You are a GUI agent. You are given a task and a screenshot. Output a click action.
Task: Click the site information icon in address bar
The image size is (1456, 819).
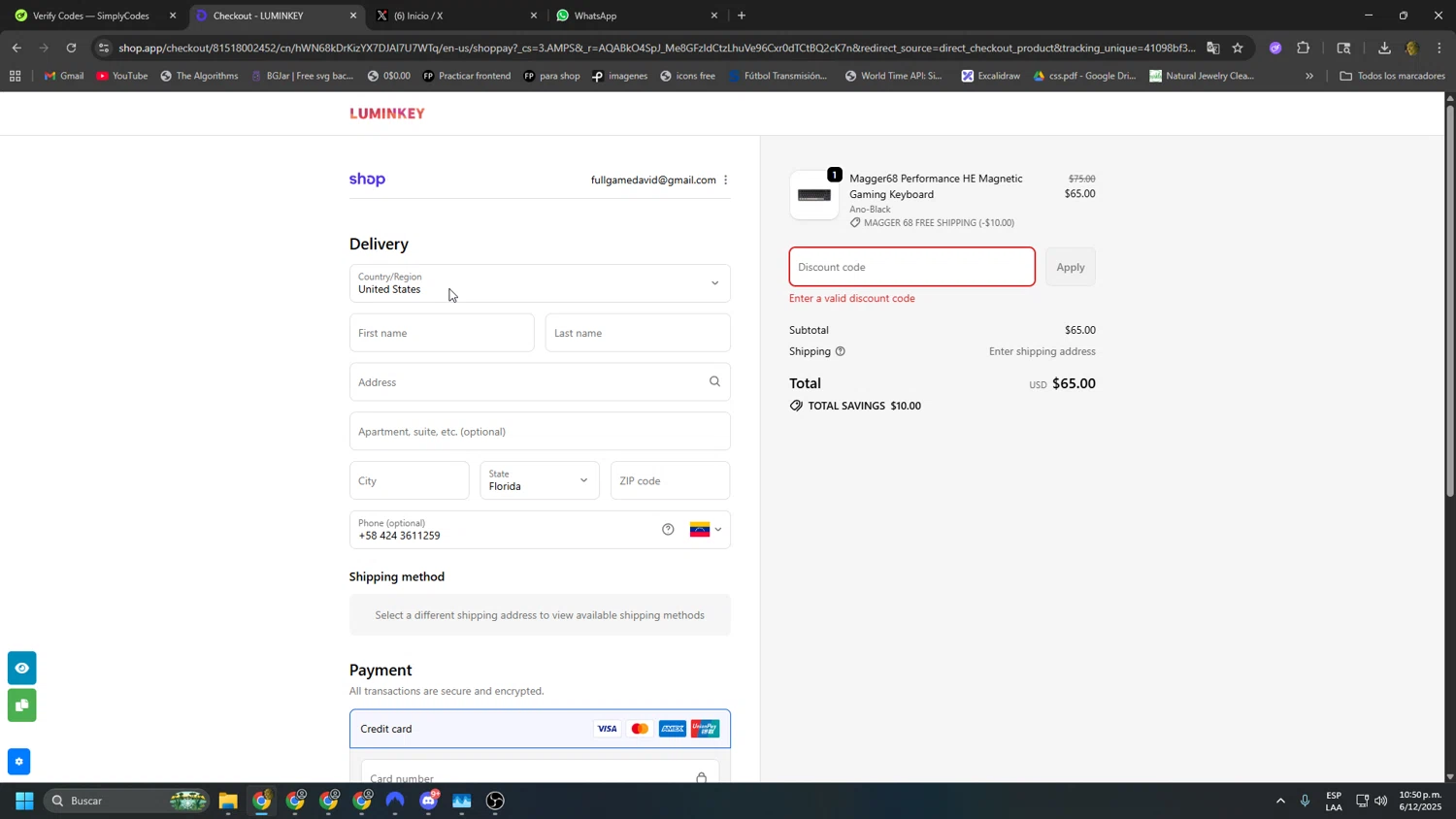tap(104, 48)
